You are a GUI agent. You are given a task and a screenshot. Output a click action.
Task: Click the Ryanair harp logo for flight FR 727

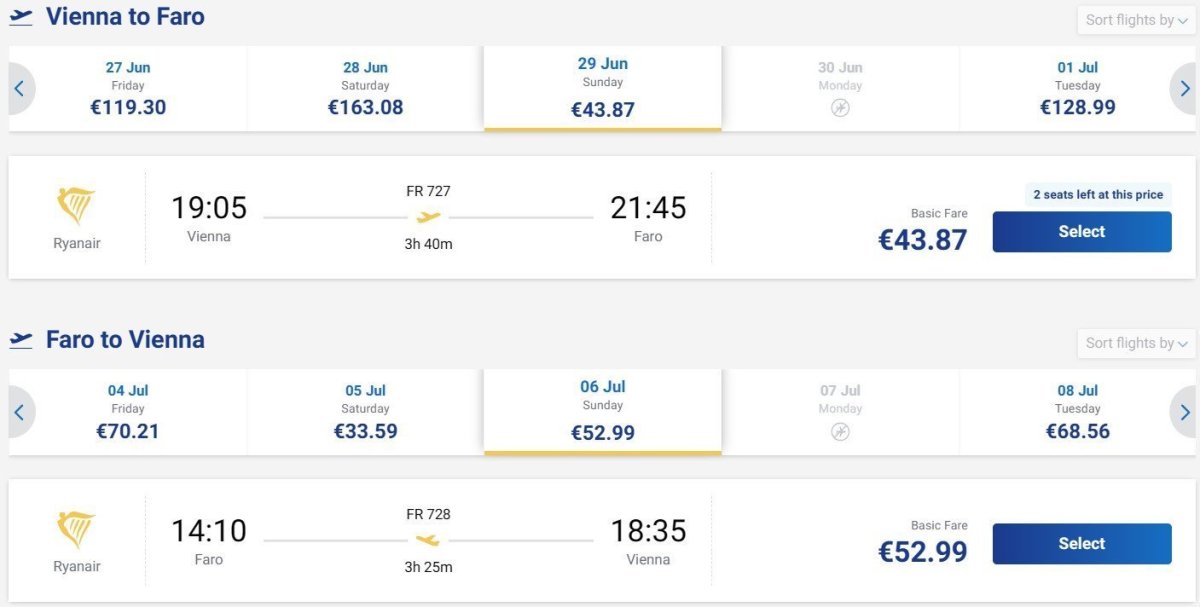77,206
